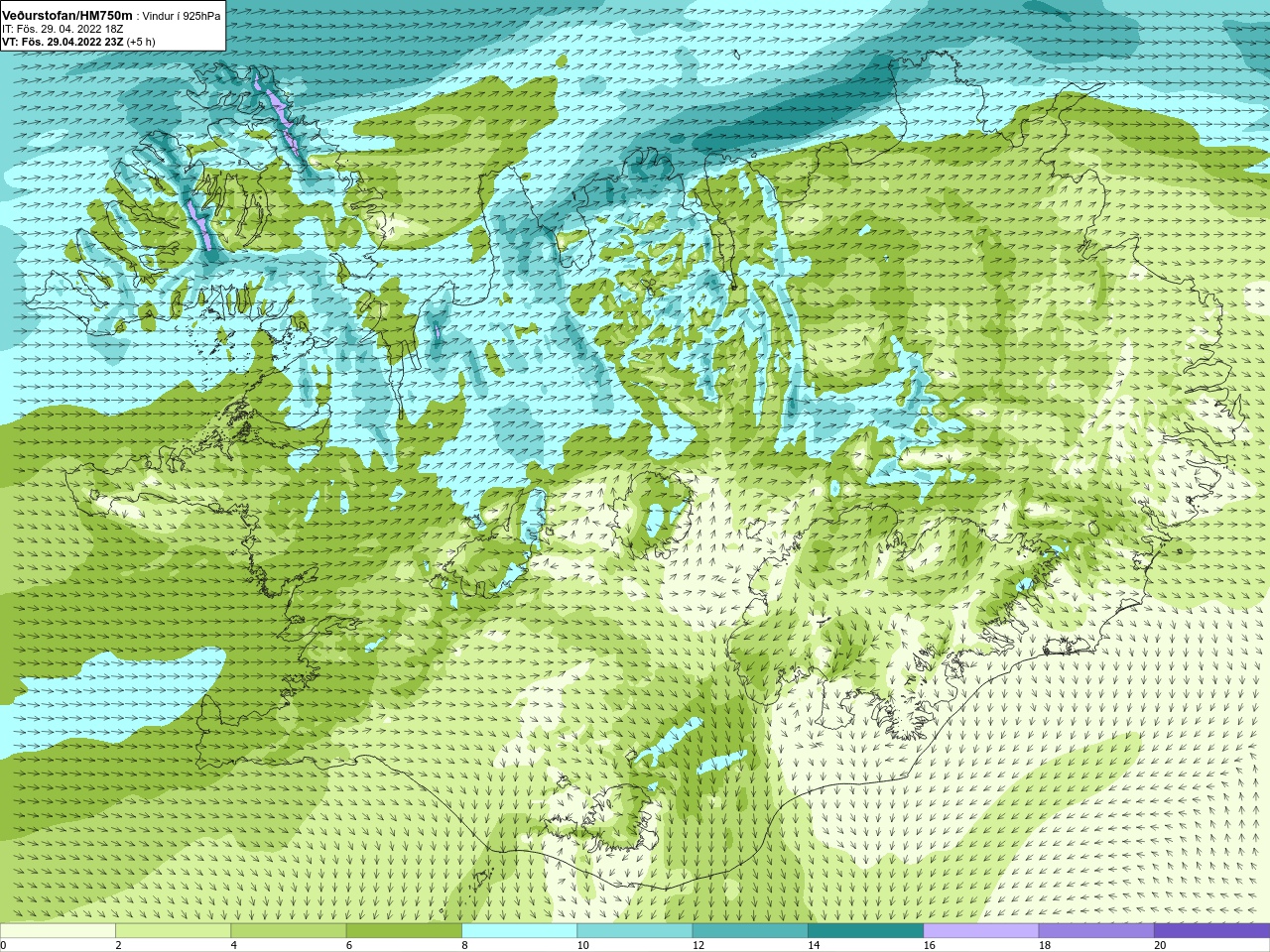Click legend scale value '18'

pos(1045,945)
